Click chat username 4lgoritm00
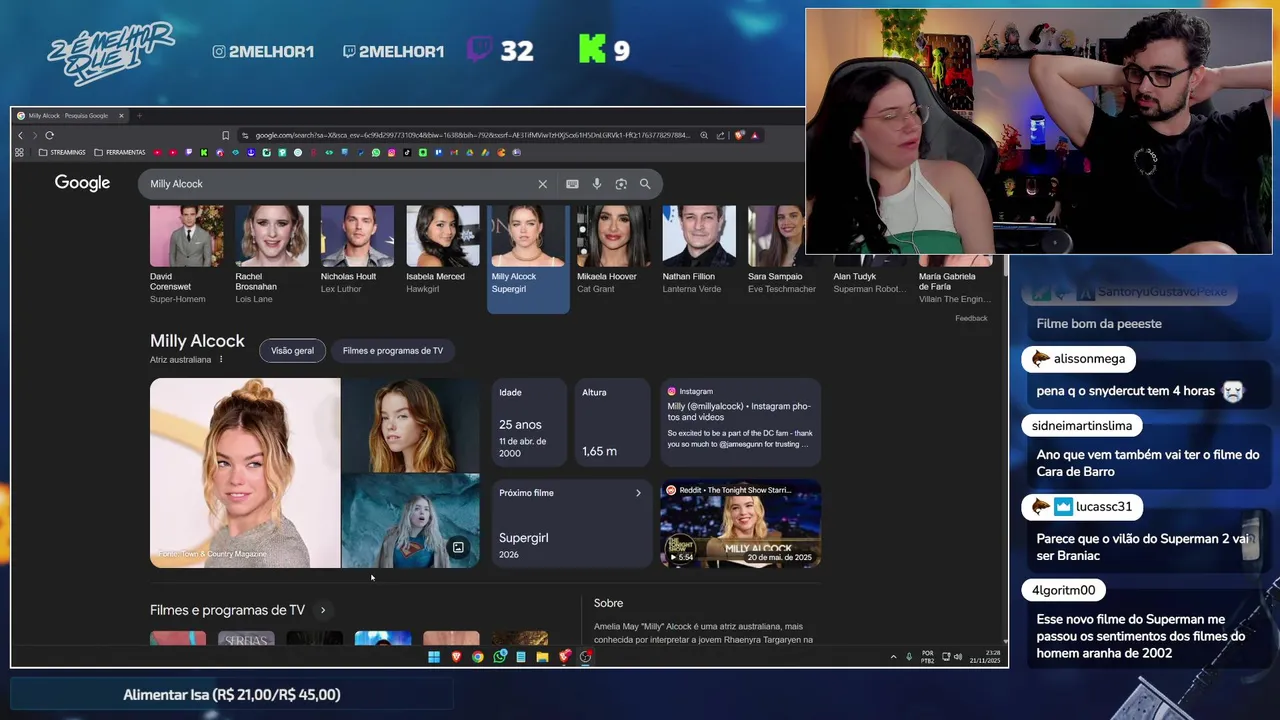 1064,590
